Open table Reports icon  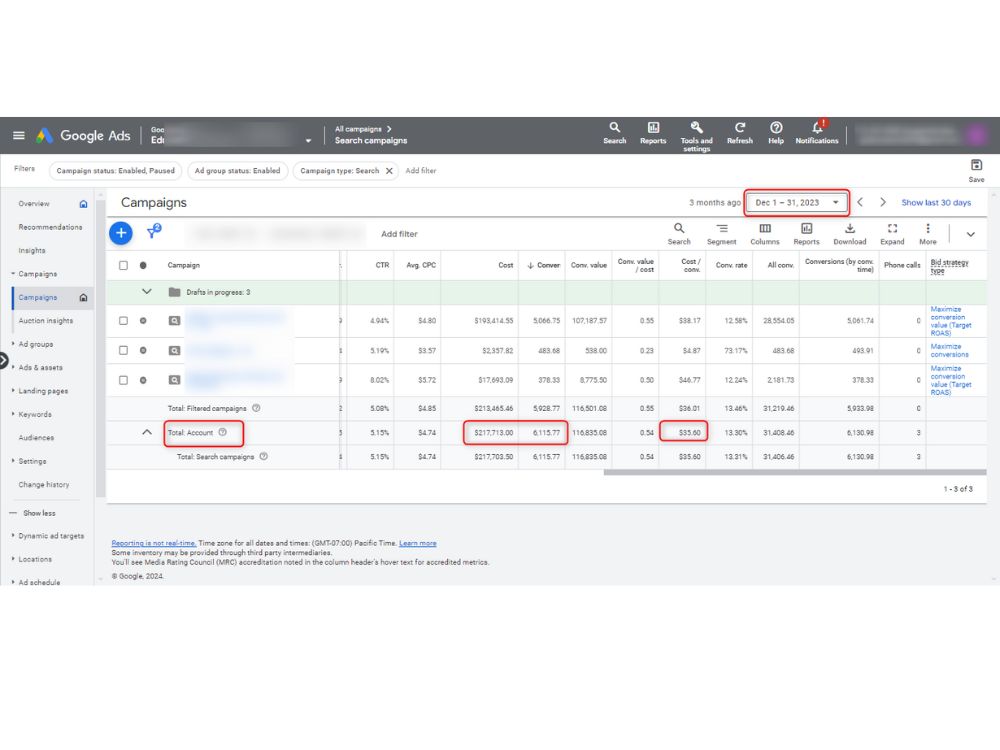tap(806, 233)
